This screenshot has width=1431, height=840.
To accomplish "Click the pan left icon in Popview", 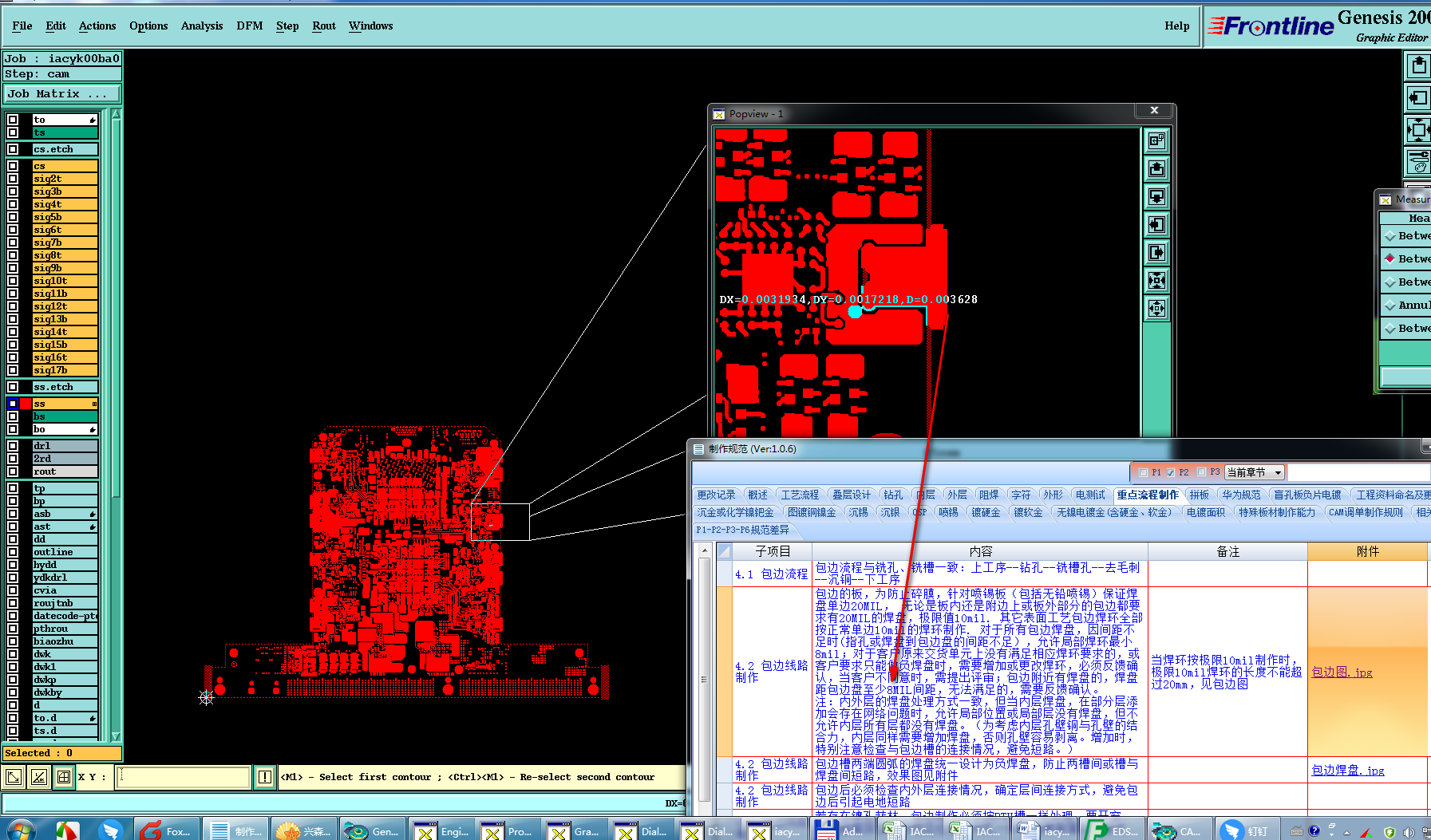I will (x=1156, y=225).
